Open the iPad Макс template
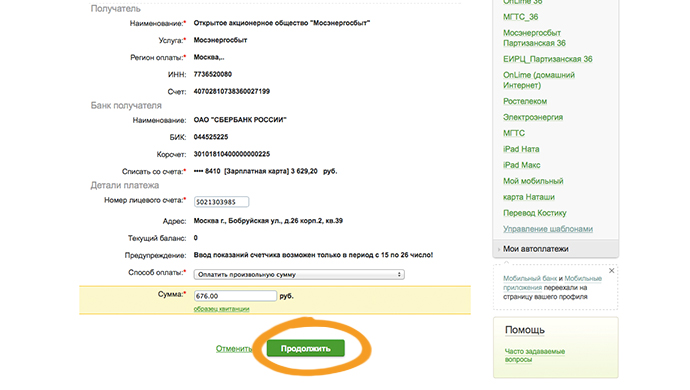This screenshot has height=390, width=690. point(521,165)
